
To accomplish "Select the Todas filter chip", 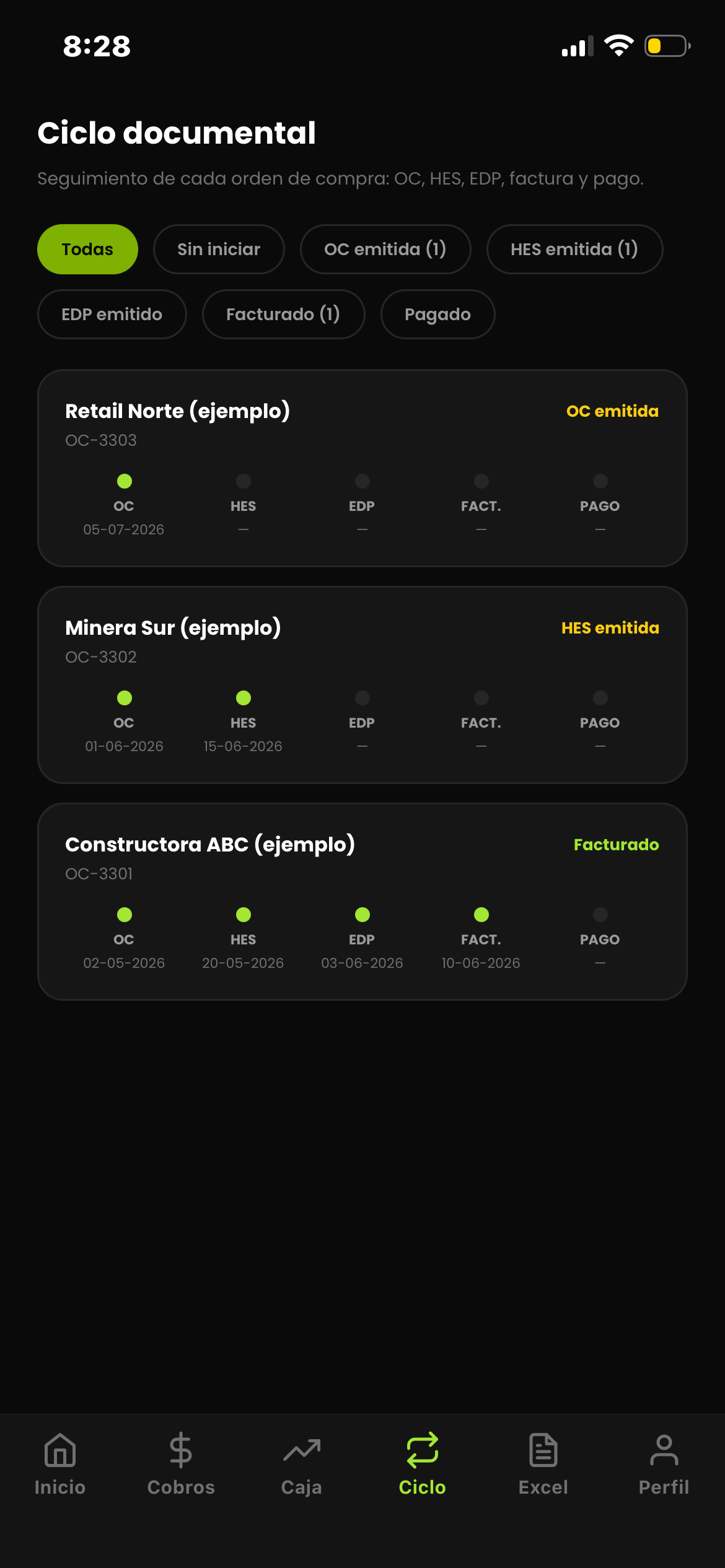I will point(87,249).
